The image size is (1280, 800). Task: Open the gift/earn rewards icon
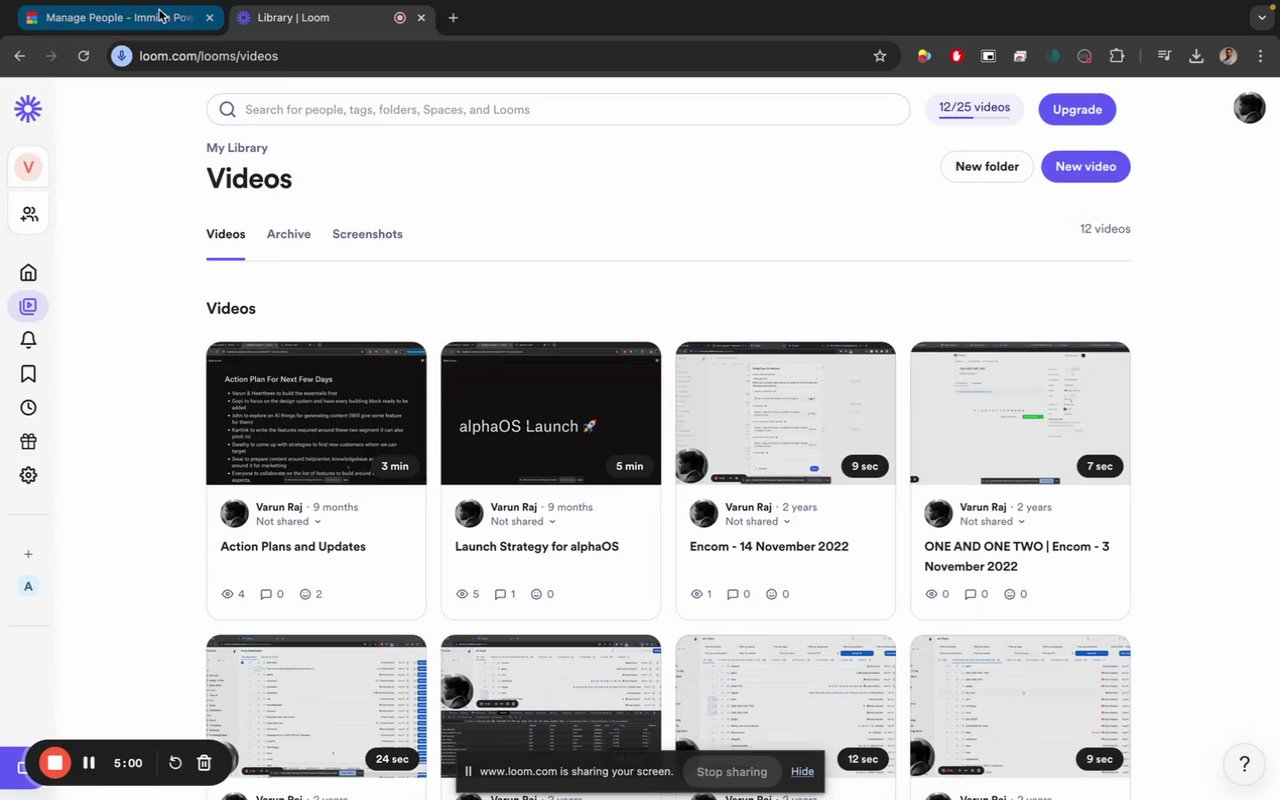point(28,442)
